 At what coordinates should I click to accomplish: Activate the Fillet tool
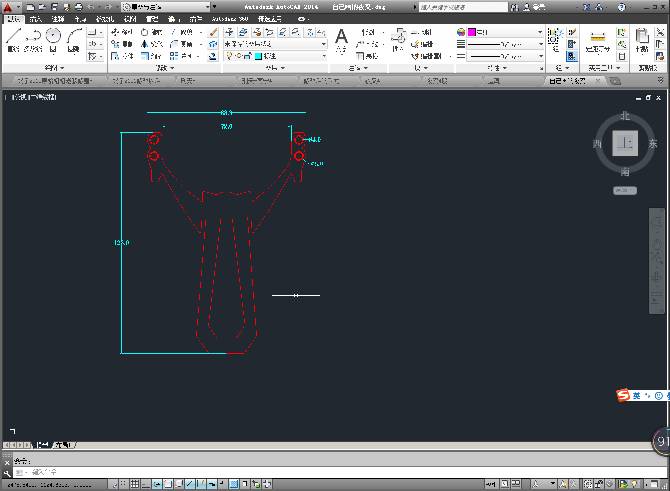(182, 44)
